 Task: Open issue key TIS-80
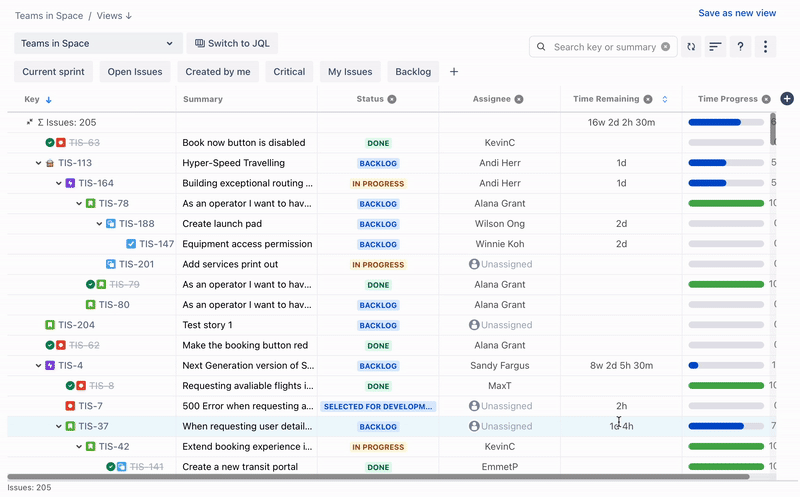click(x=114, y=305)
